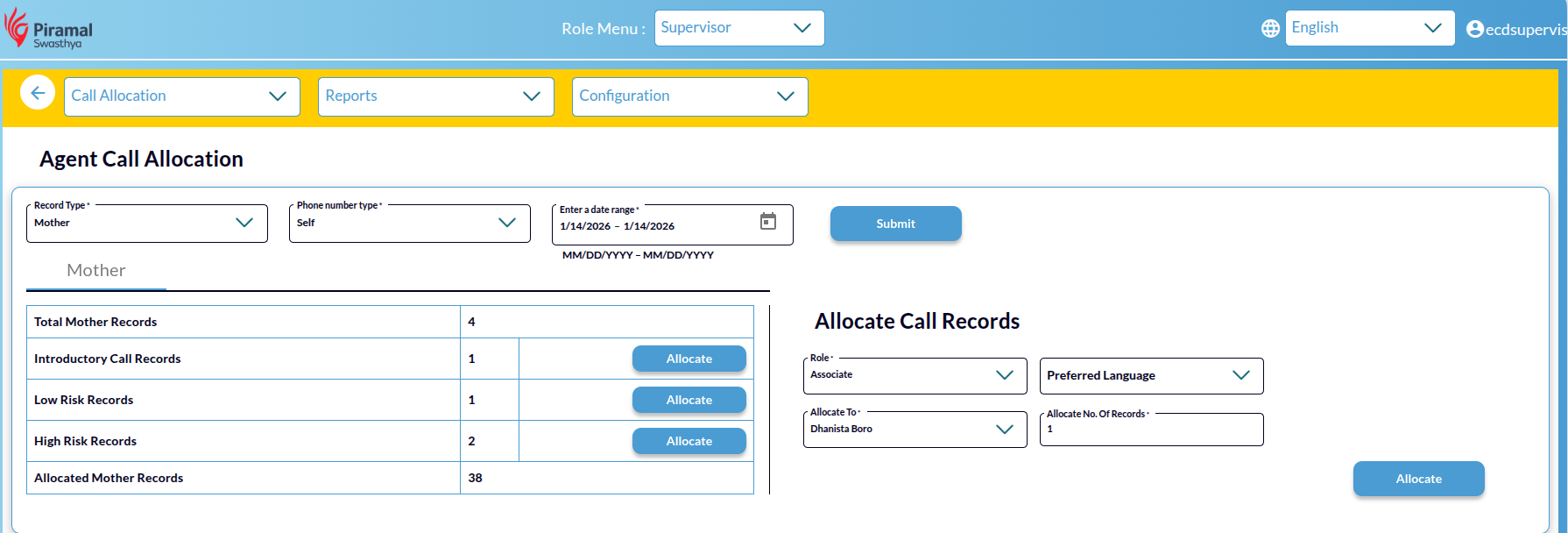Image resolution: width=1568 pixels, height=533 pixels.
Task: Allocate Low Risk Records
Action: (x=689, y=400)
